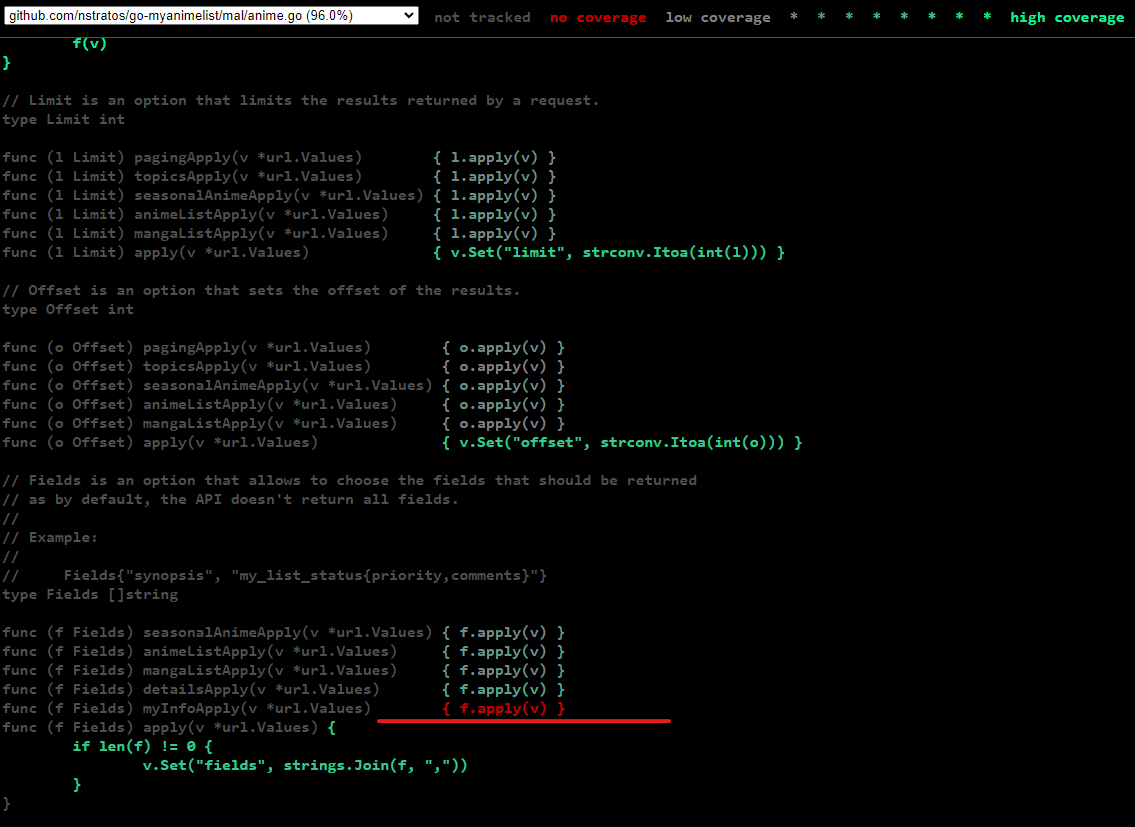Click the 'func (l Limit) mangaListApply' line
The height and width of the screenshot is (827, 1135).
click(x=279, y=233)
